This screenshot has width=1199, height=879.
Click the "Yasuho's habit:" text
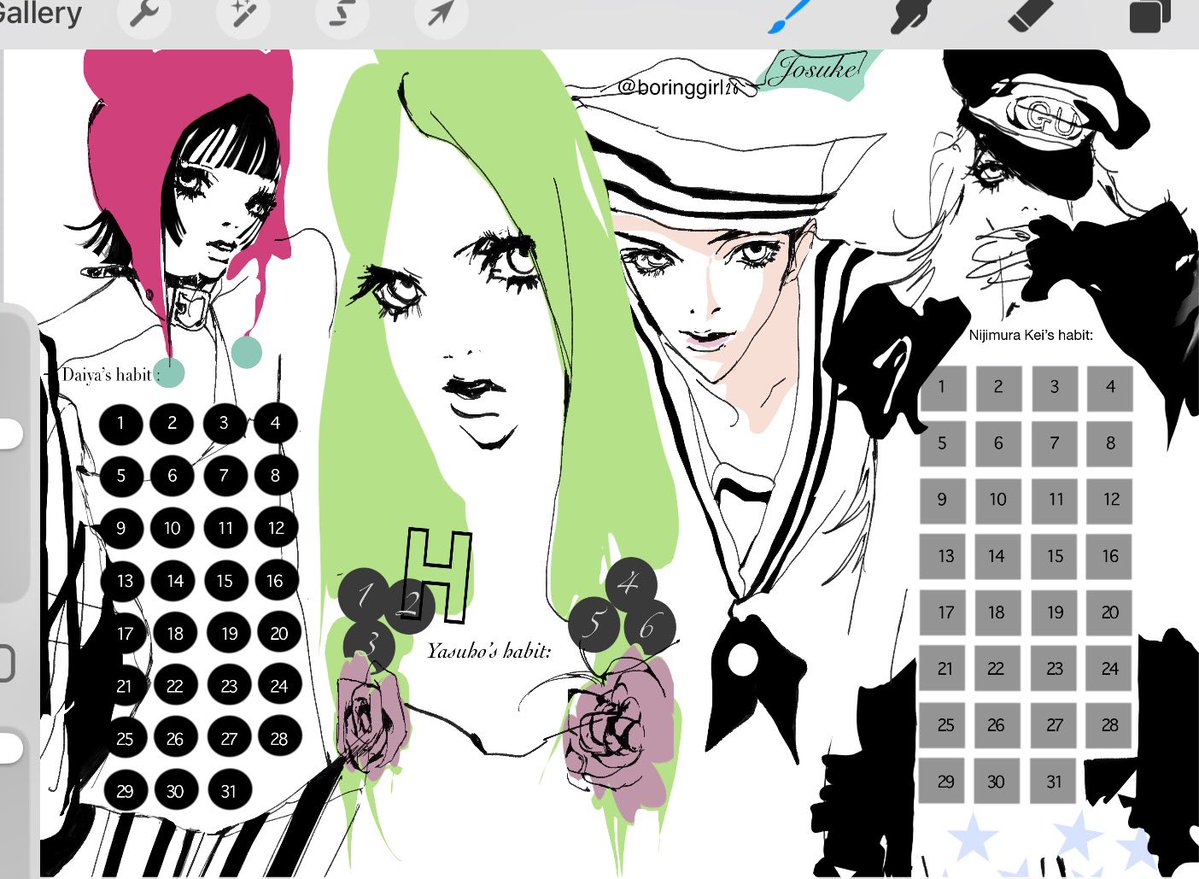click(489, 651)
